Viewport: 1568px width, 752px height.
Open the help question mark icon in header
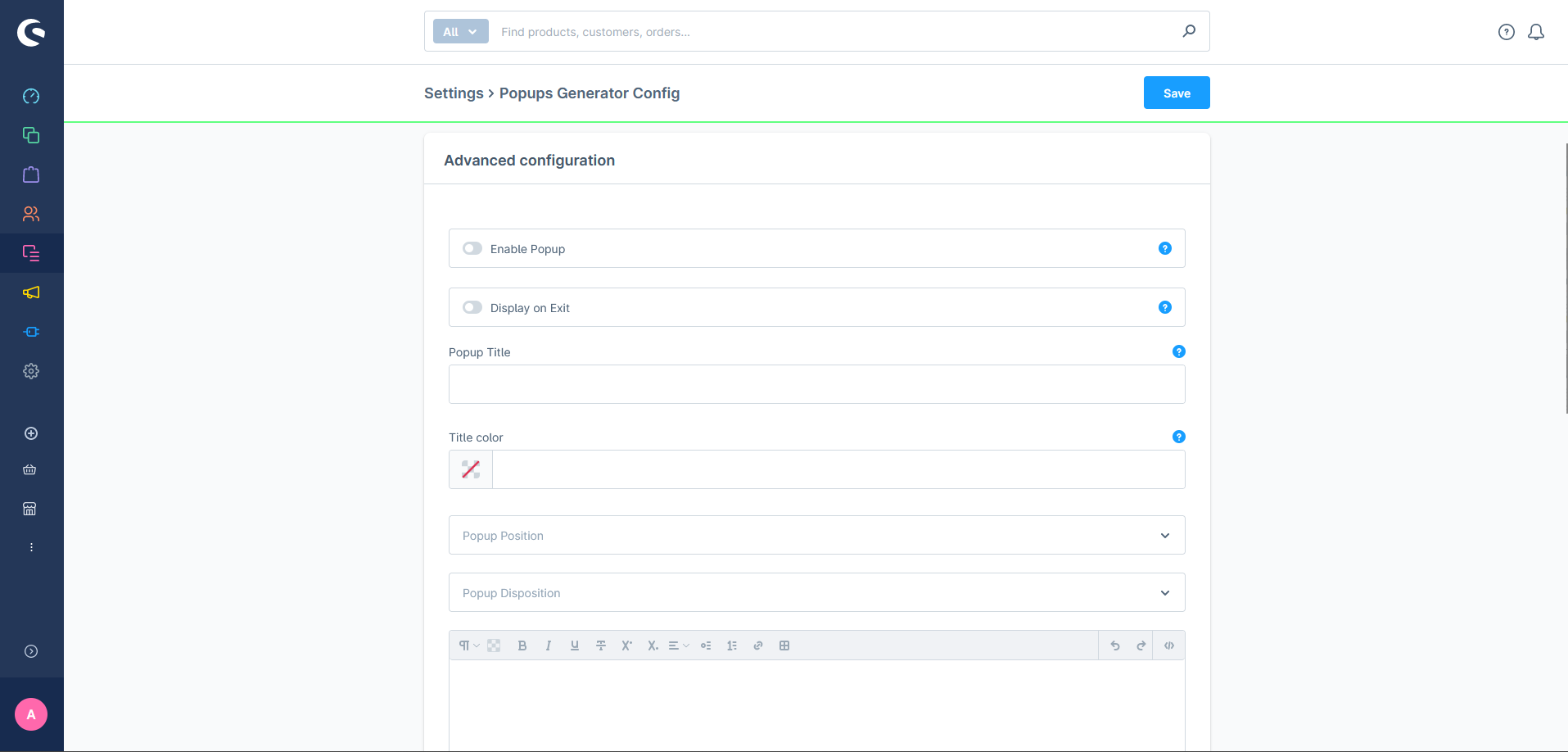click(x=1507, y=32)
